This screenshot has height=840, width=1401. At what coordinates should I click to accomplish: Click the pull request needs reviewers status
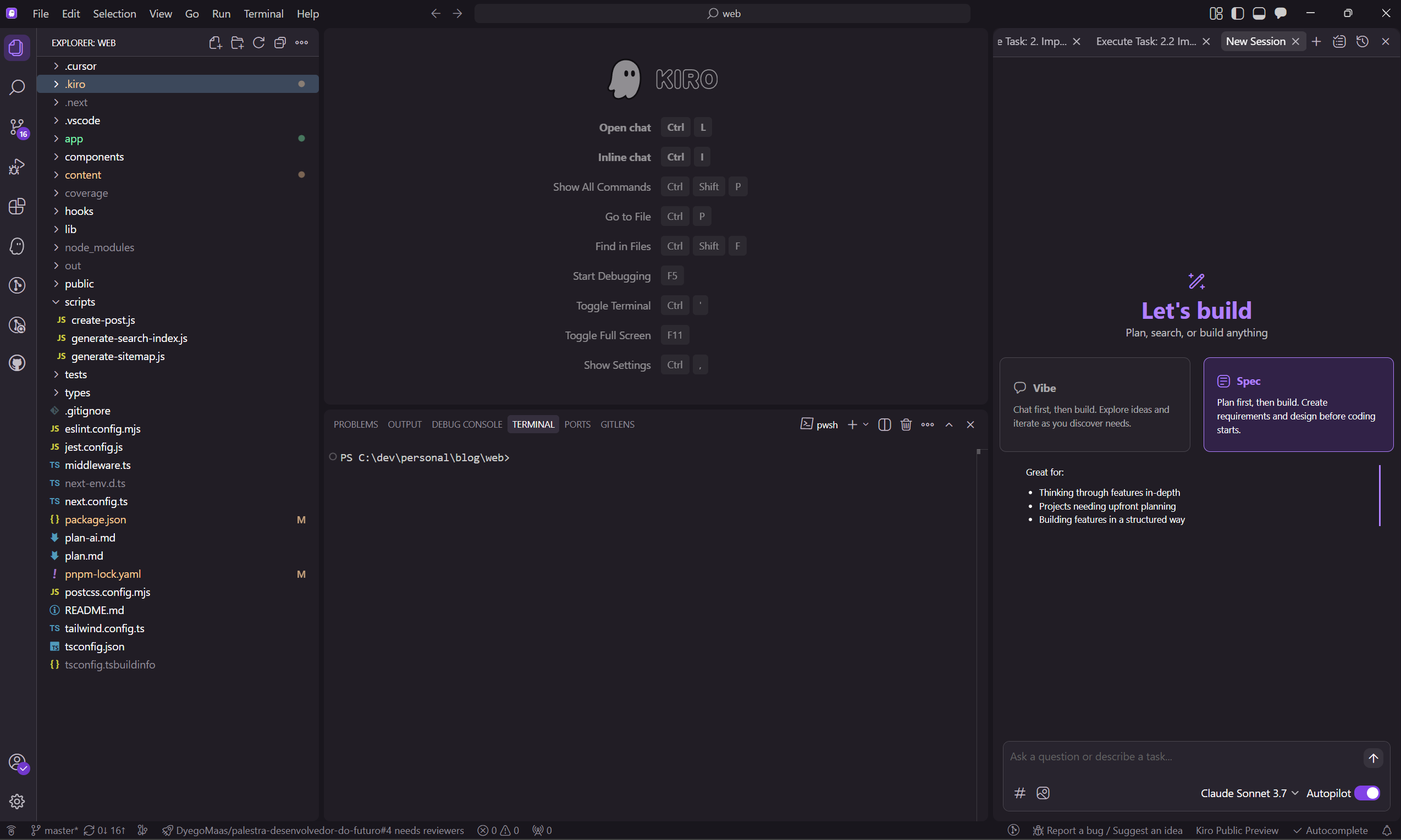pos(312,830)
